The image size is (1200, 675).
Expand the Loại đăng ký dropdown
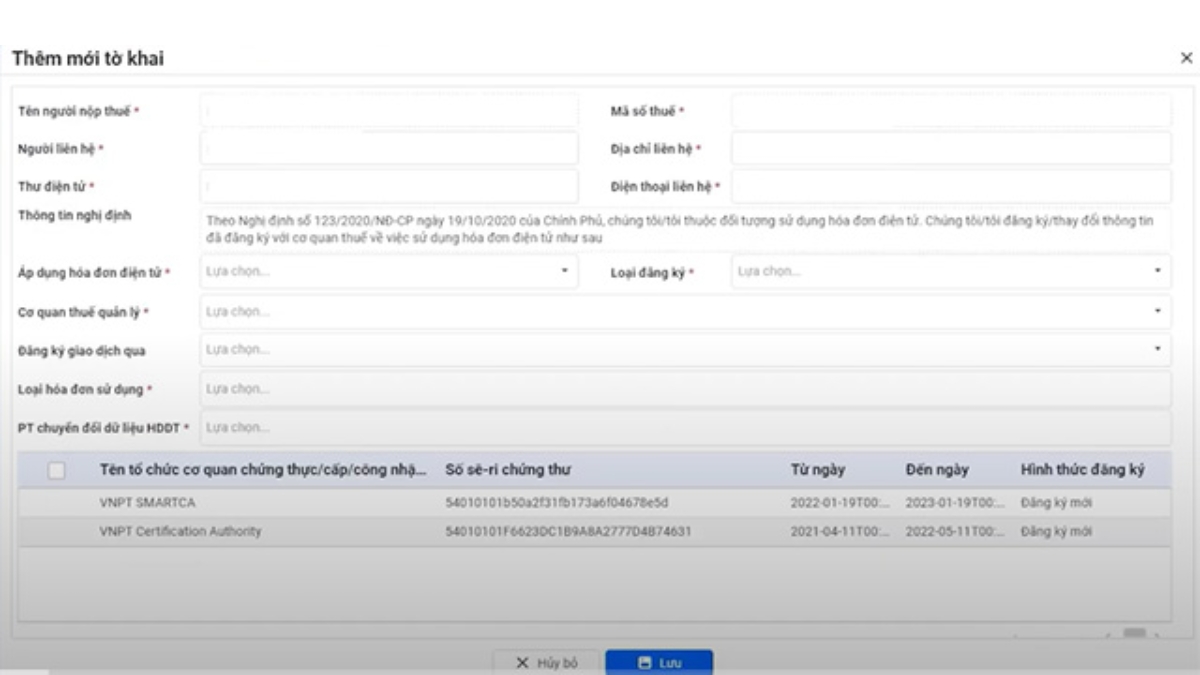950,272
